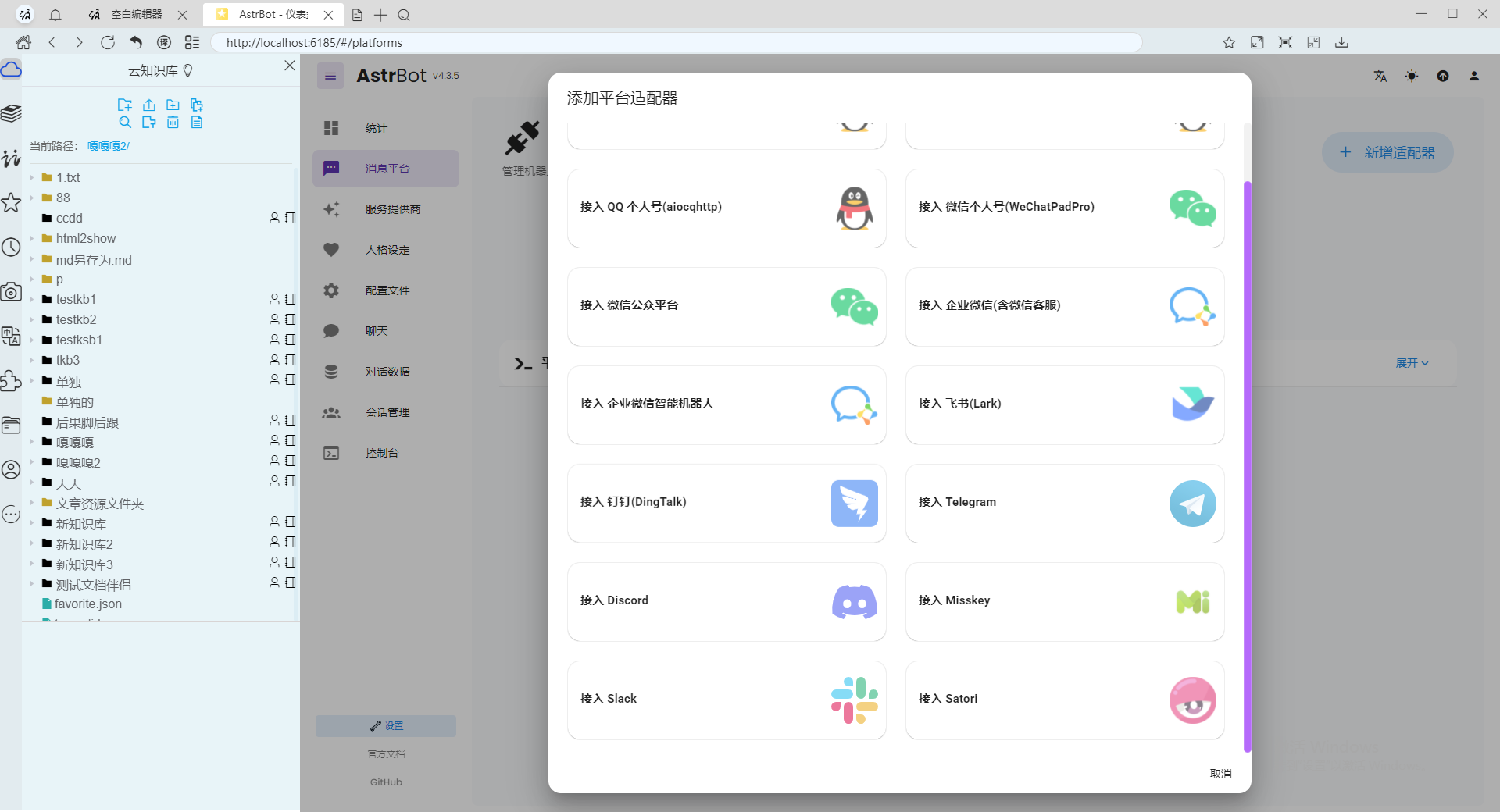The width and height of the screenshot is (1500, 812).
Task: Toggle the sidebar with the hamburger icon
Action: 330,76
